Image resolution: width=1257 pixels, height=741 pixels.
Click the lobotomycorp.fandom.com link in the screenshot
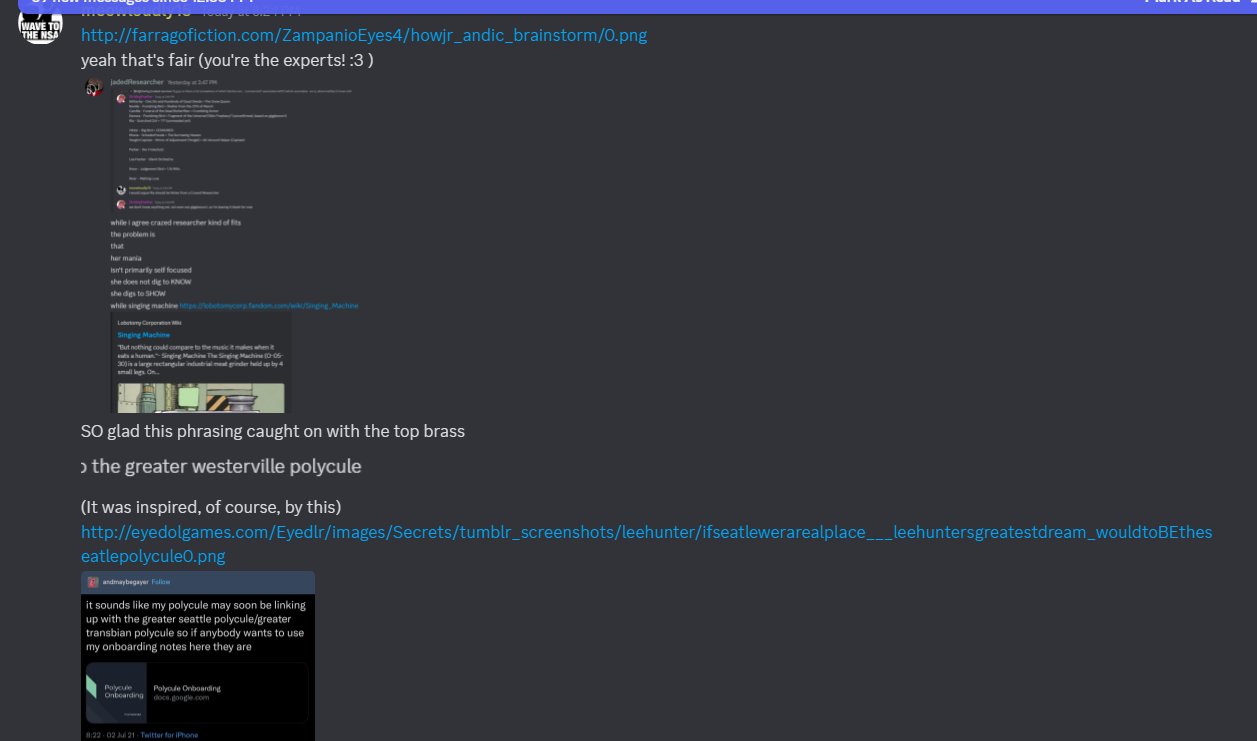pyautogui.click(x=268, y=305)
